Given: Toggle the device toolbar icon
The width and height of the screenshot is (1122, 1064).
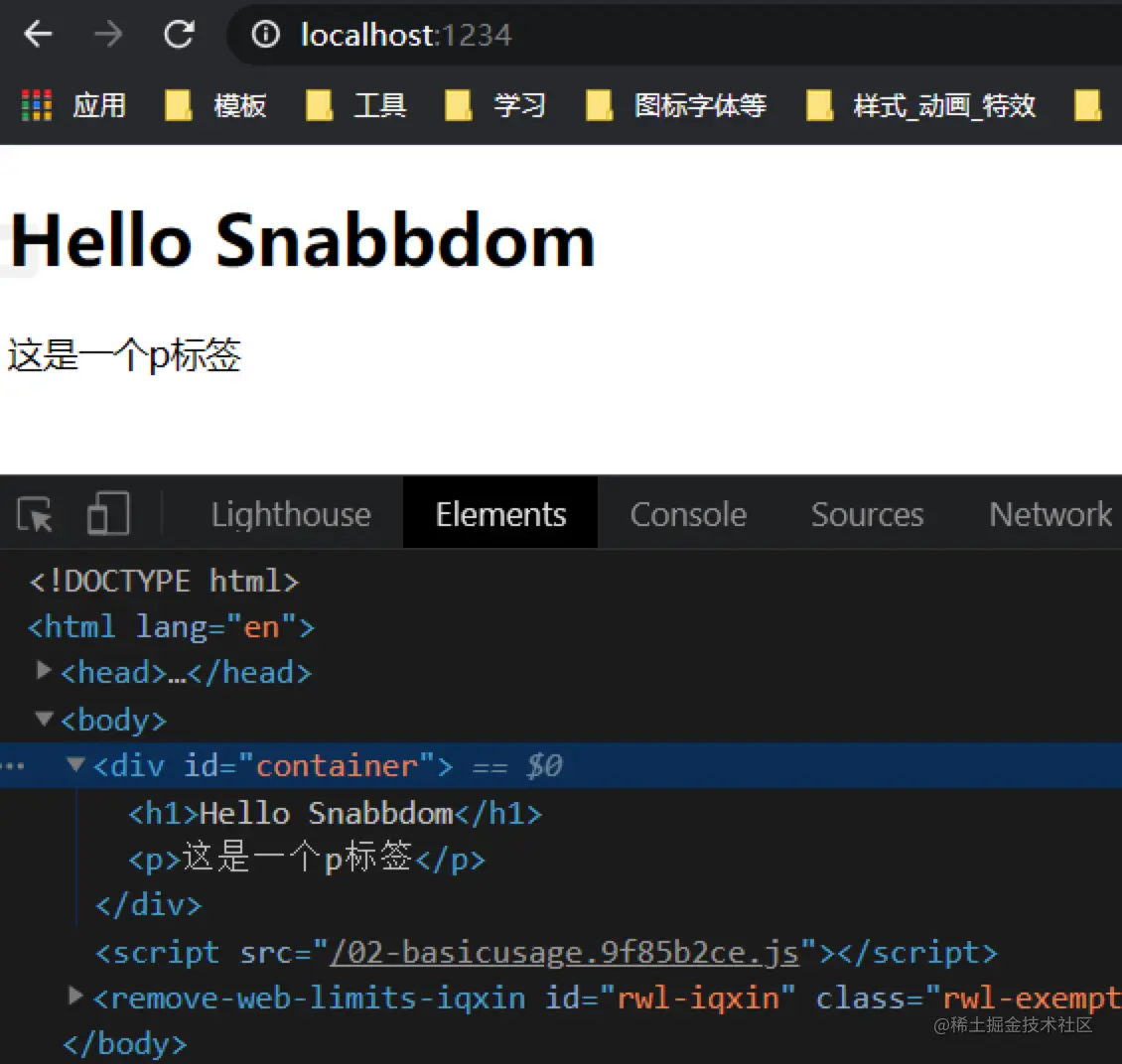Looking at the screenshot, I should (x=108, y=513).
